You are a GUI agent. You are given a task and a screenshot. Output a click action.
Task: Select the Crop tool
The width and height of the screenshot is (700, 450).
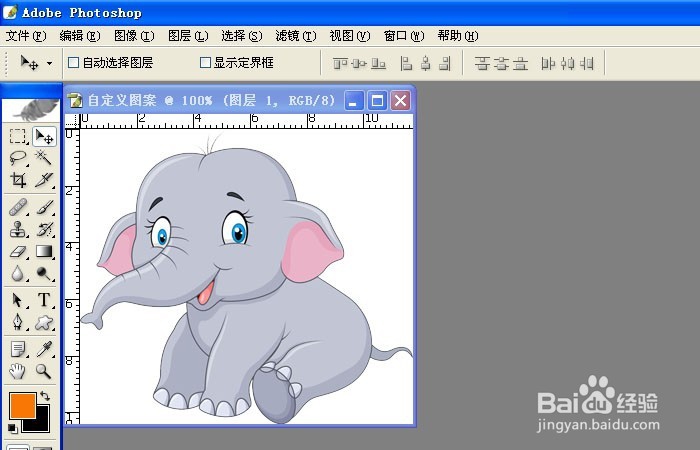[18, 180]
